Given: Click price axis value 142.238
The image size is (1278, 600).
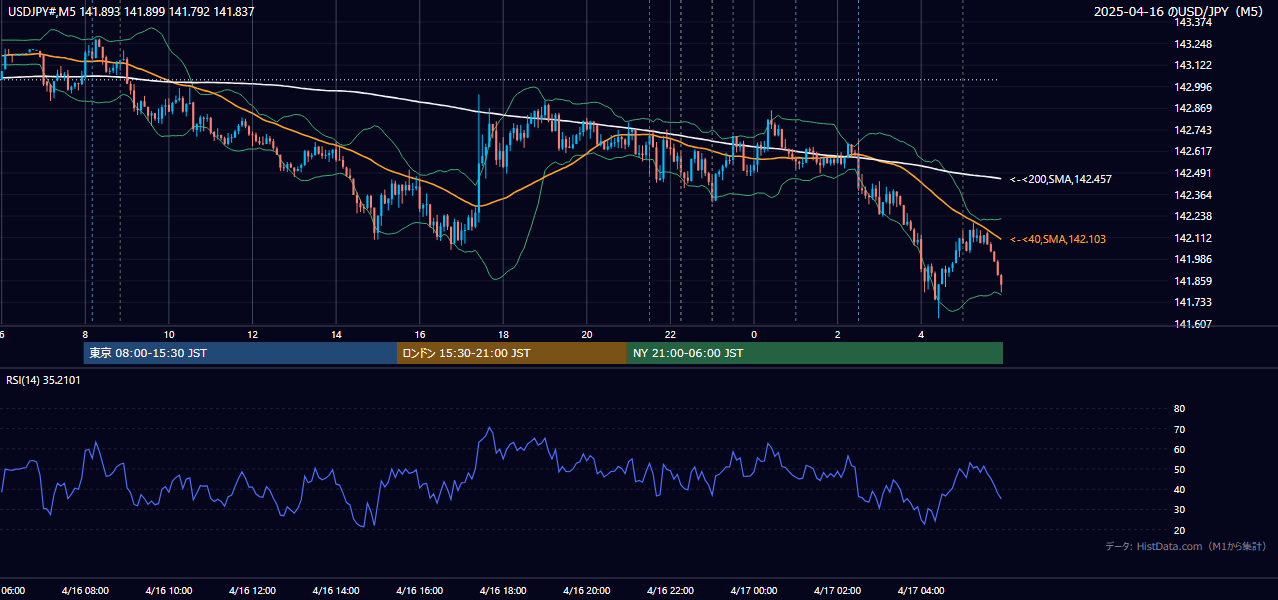Looking at the screenshot, I should [x=1193, y=216].
